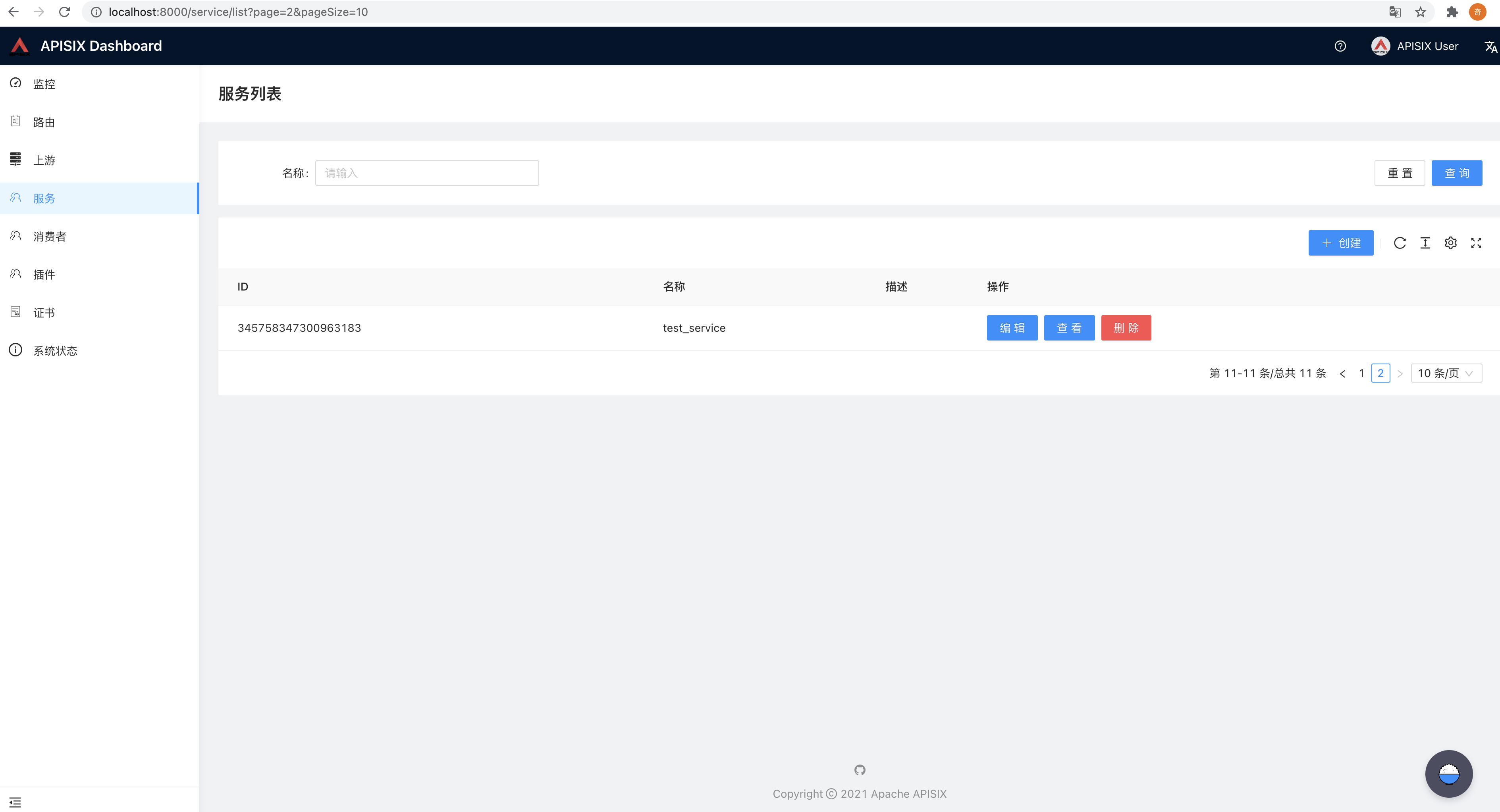The height and width of the screenshot is (812, 1500).
Task: Go to previous page arrow
Action: point(1342,374)
